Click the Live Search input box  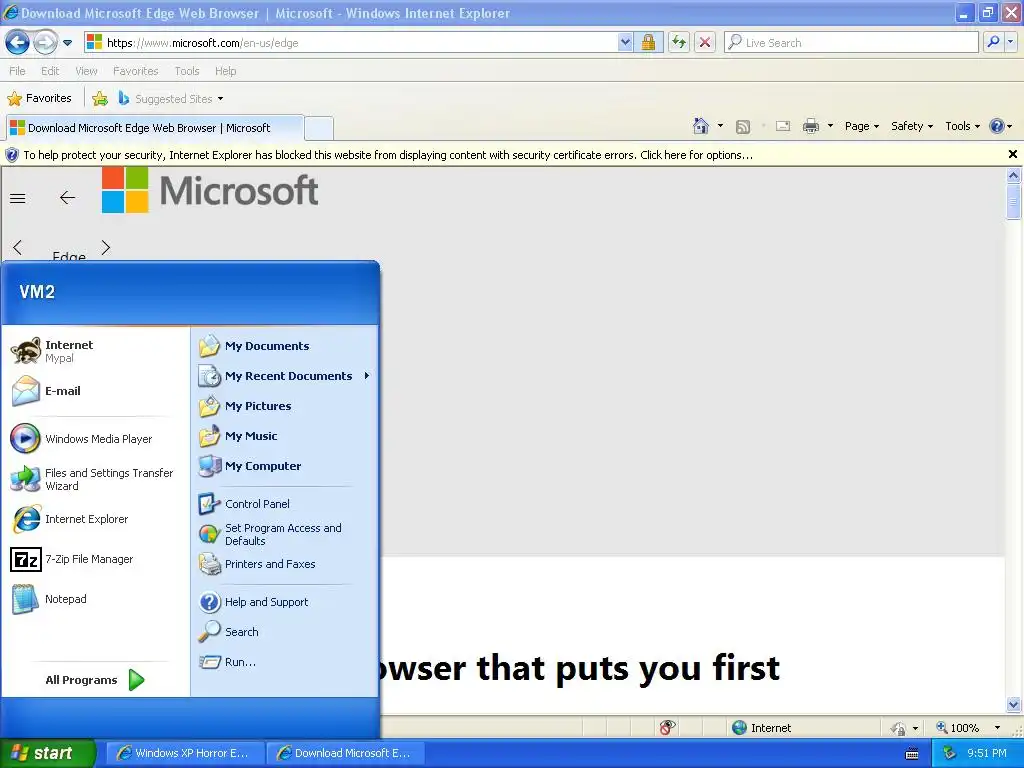click(851, 43)
